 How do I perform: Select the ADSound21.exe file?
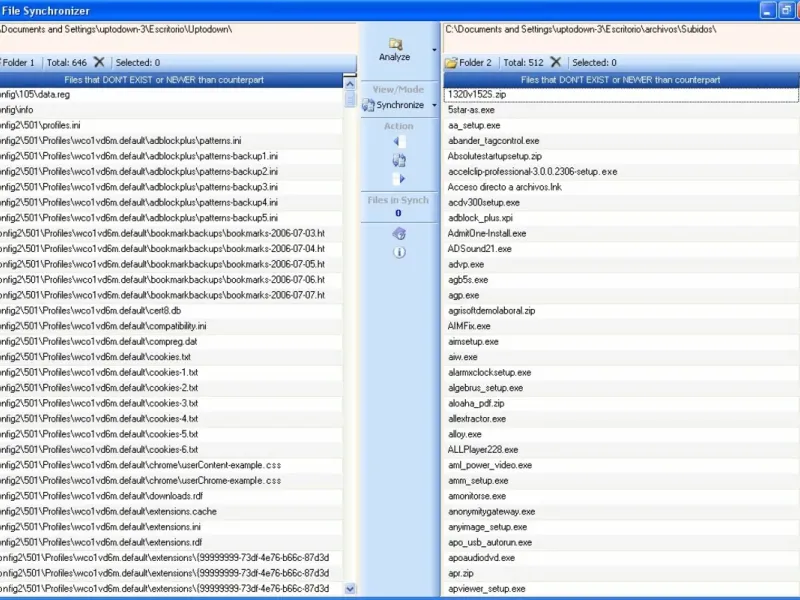[x=621, y=248]
